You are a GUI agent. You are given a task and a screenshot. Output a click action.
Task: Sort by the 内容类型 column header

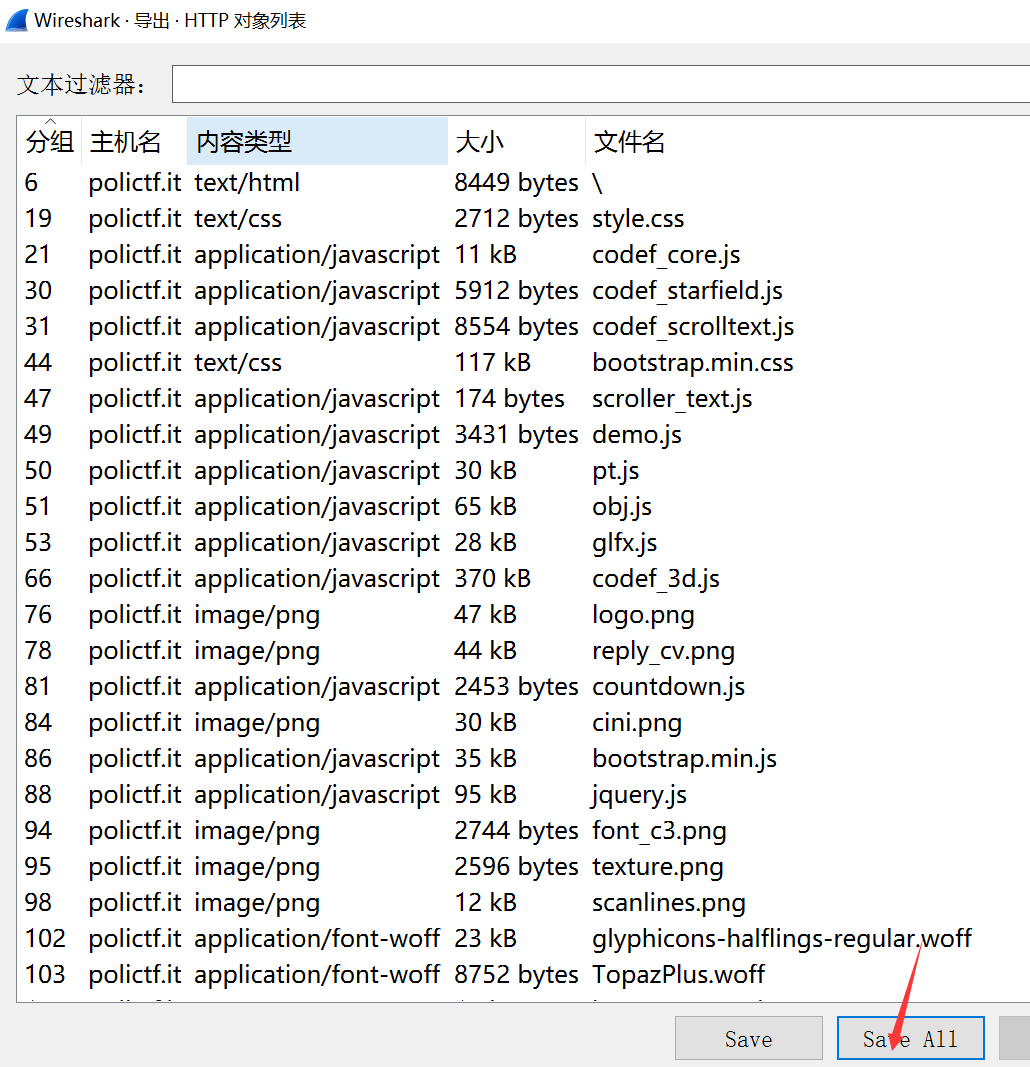tap(317, 142)
